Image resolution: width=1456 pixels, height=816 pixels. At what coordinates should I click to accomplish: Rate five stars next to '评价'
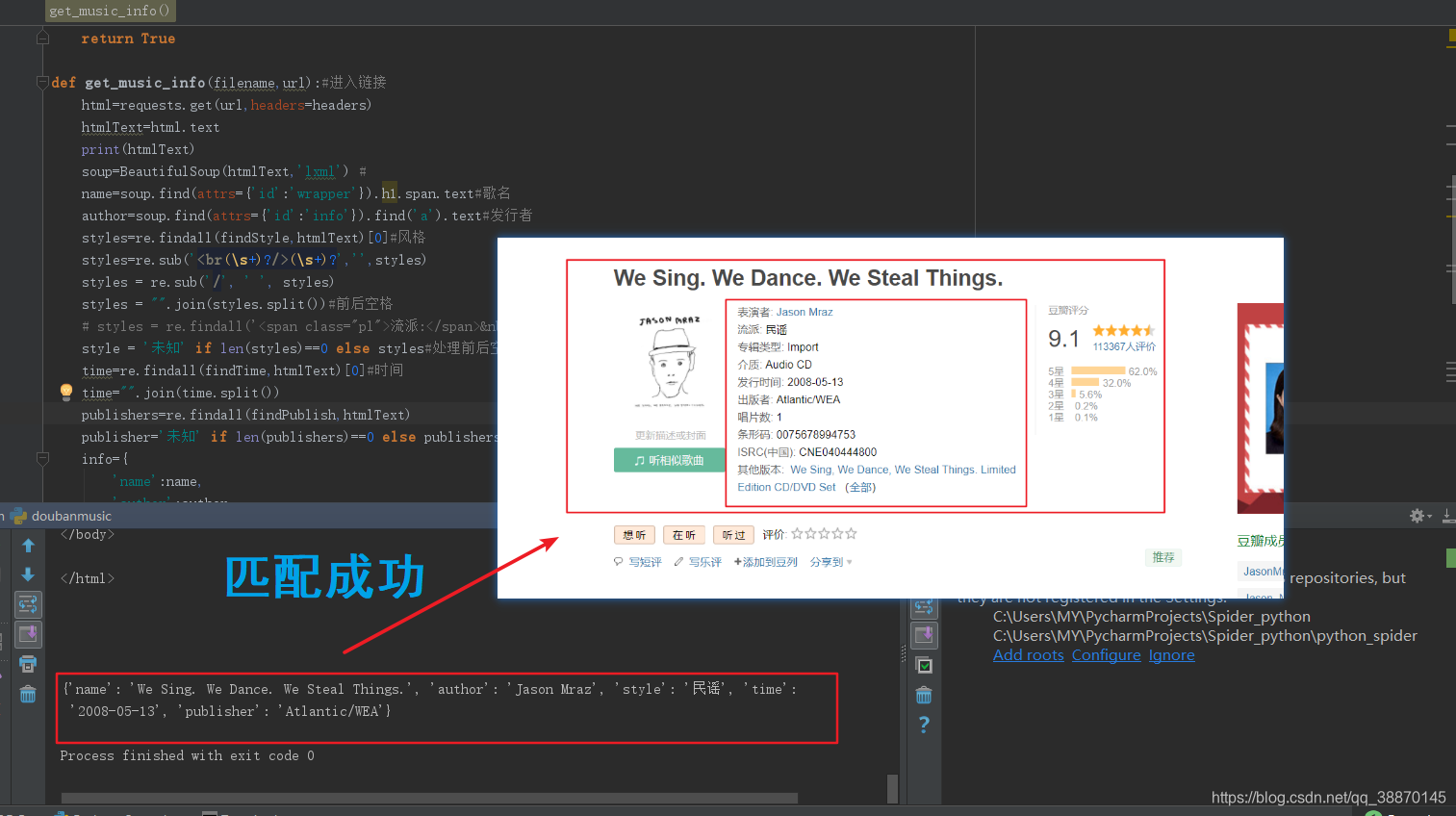851,533
